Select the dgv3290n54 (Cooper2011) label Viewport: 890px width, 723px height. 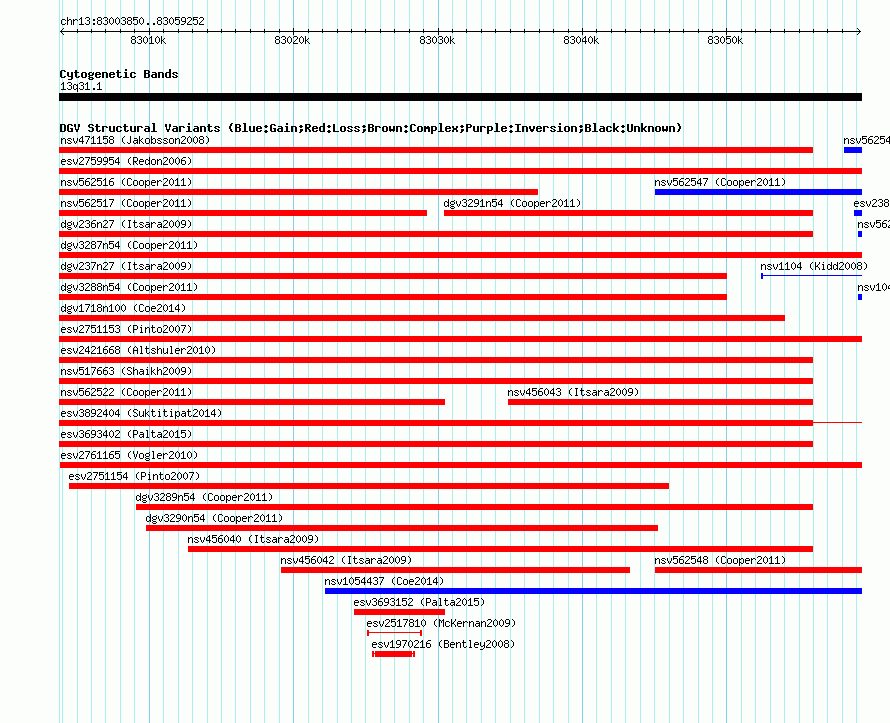215,518
